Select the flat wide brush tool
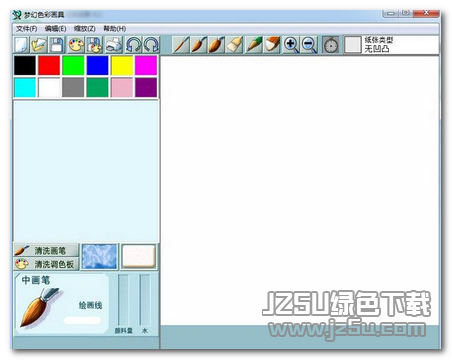This screenshot has height=360, width=452. (234, 45)
